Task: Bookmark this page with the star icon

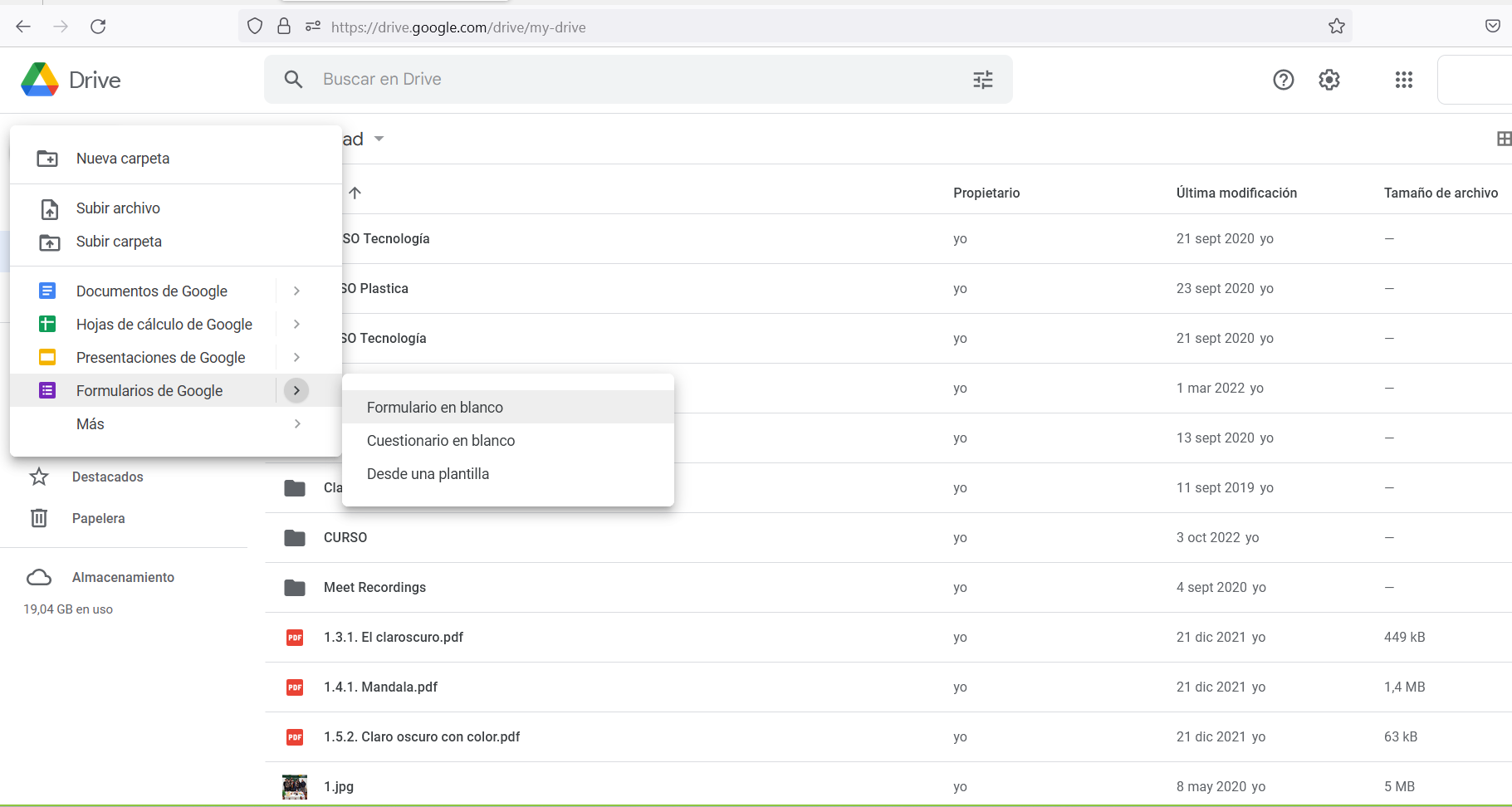Action: pos(1336,27)
